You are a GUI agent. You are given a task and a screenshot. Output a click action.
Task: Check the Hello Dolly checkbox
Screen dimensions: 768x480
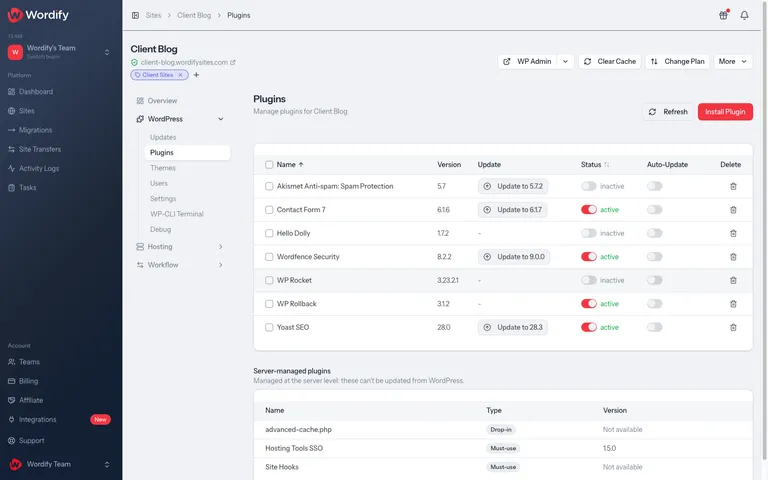(x=269, y=233)
